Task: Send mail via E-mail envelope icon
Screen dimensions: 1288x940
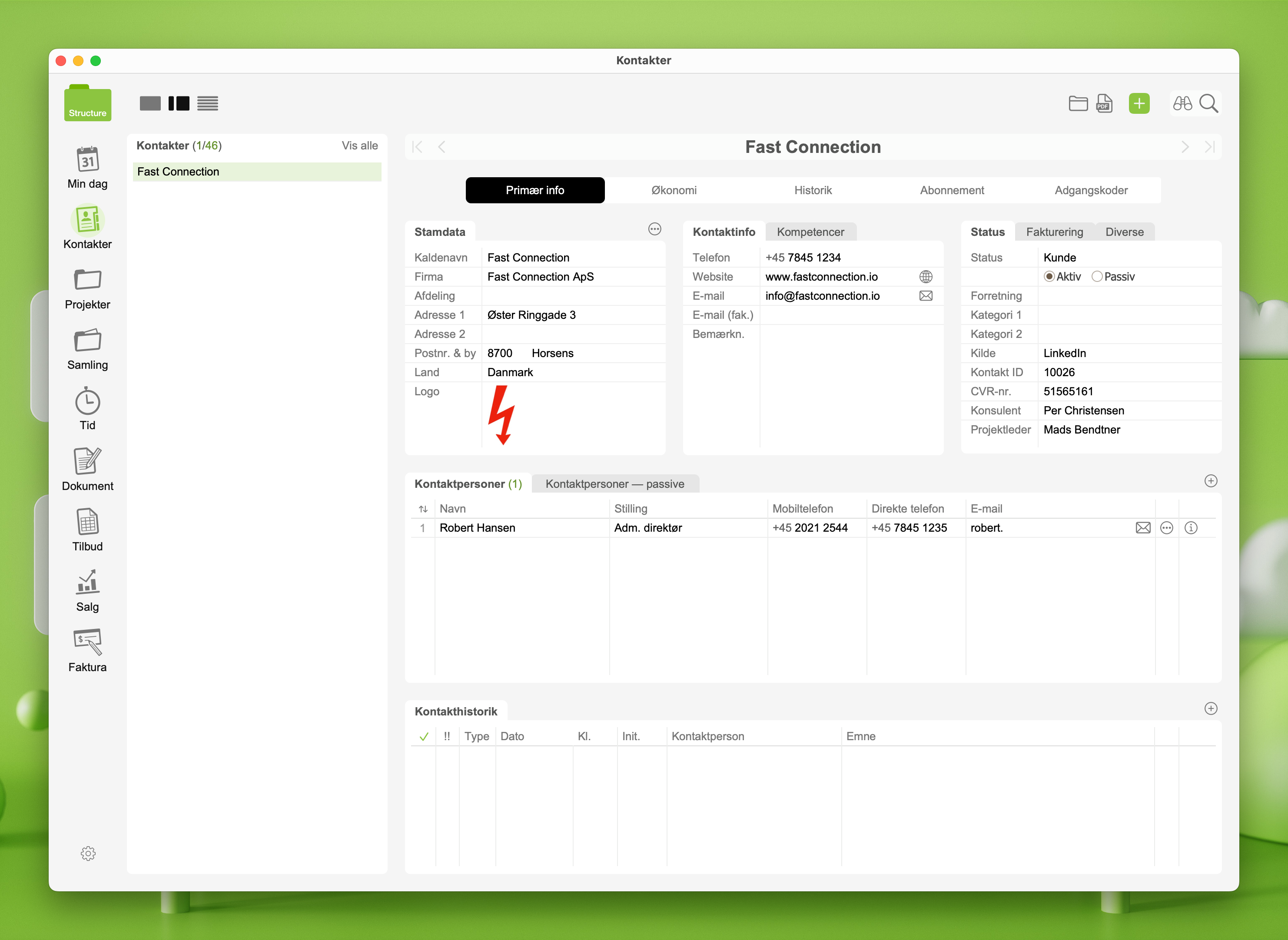Action: [x=926, y=296]
